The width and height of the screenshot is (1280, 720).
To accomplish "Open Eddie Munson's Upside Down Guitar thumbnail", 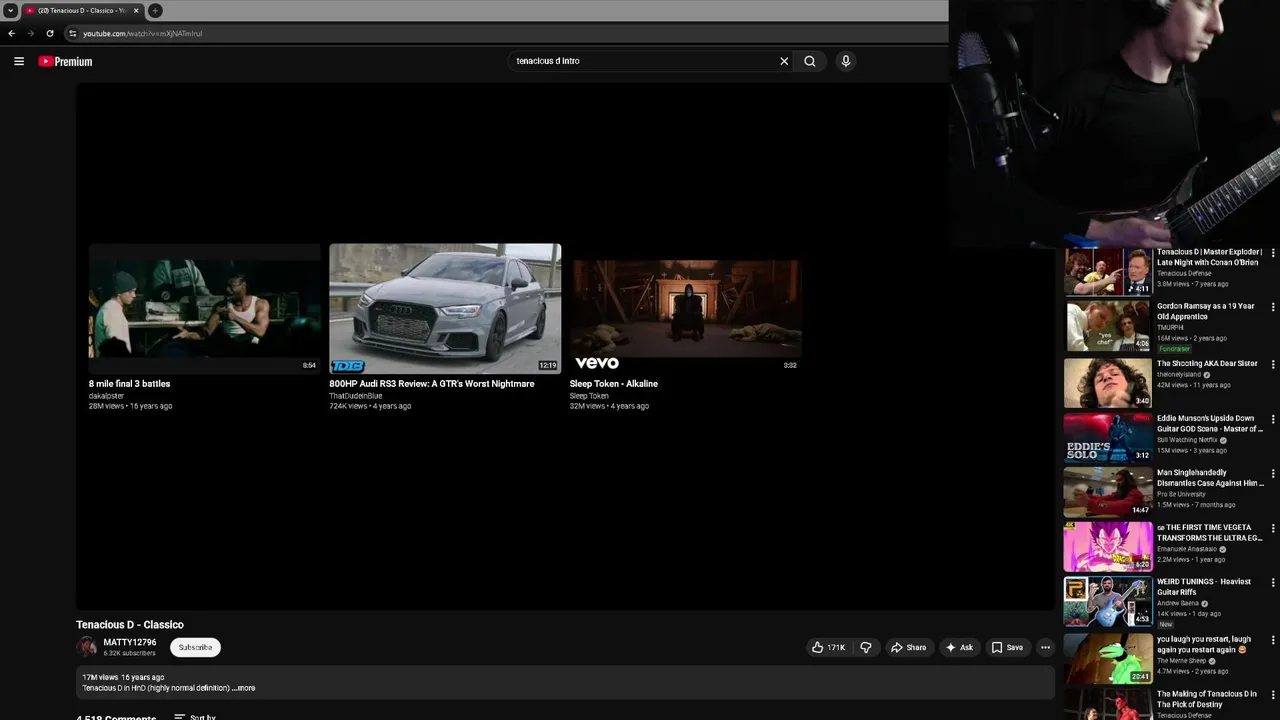I will click(x=1108, y=437).
